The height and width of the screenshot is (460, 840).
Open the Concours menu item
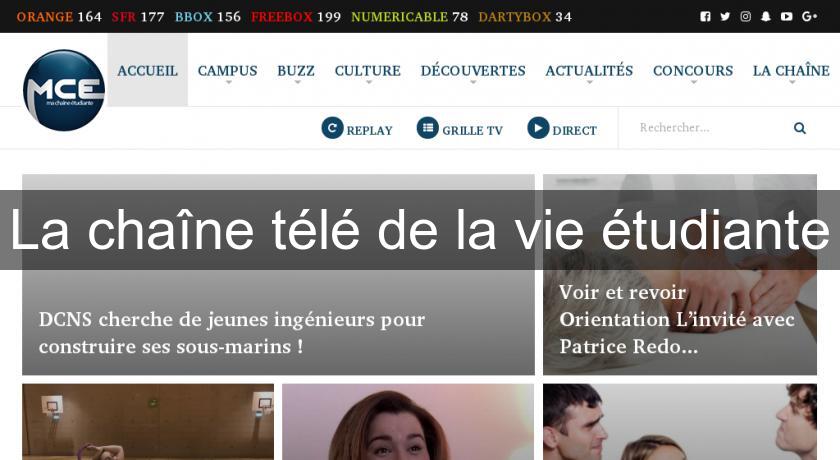coord(693,71)
